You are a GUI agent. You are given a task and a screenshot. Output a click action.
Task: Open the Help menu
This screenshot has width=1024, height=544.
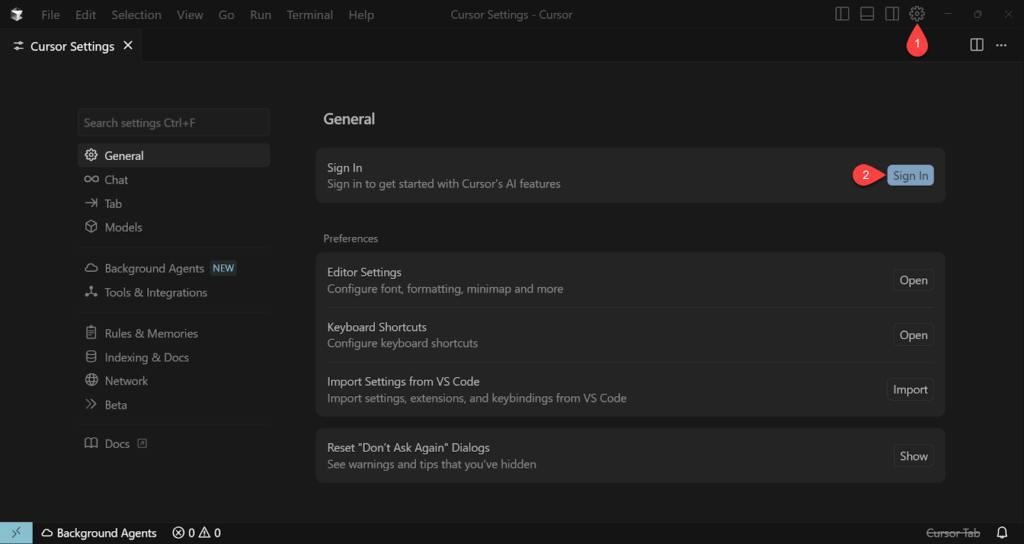361,14
